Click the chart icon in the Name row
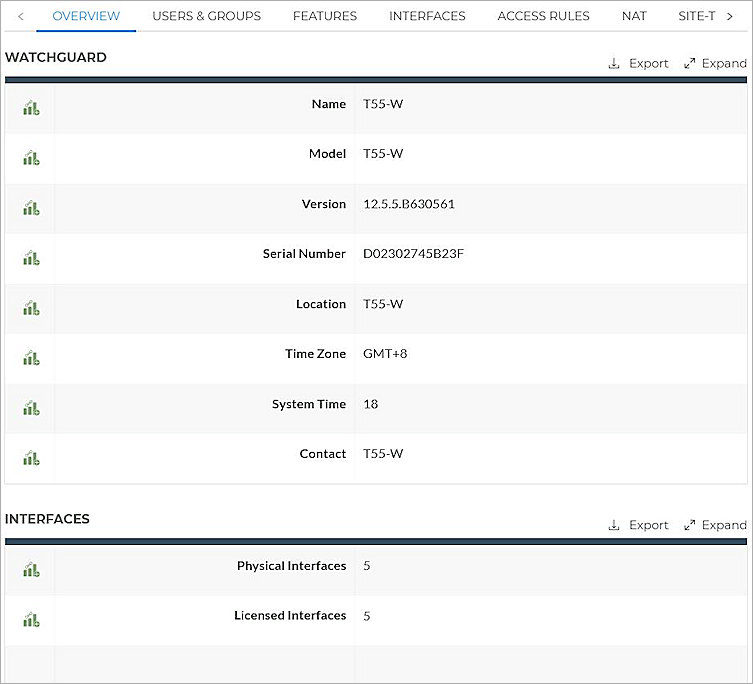Image resolution: width=753 pixels, height=684 pixels. [x=31, y=108]
